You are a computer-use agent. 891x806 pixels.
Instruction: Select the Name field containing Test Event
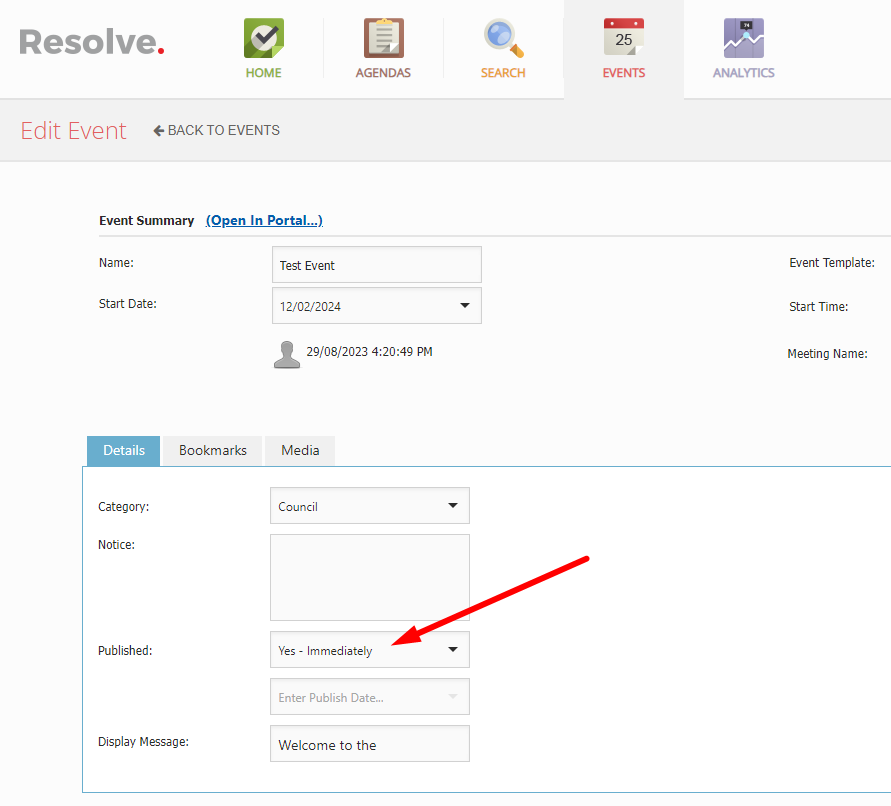click(376, 264)
